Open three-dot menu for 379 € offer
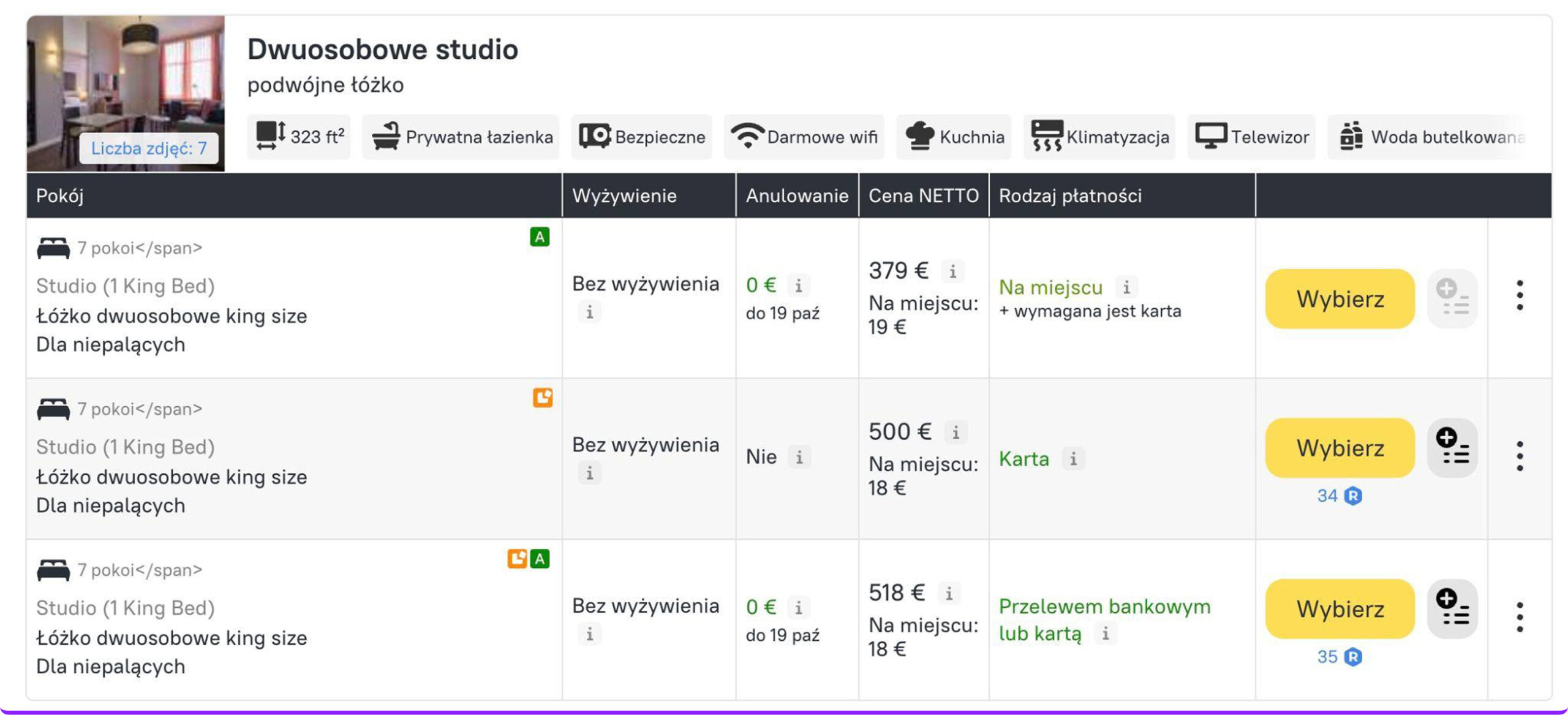The width and height of the screenshot is (1568, 715). [1520, 296]
